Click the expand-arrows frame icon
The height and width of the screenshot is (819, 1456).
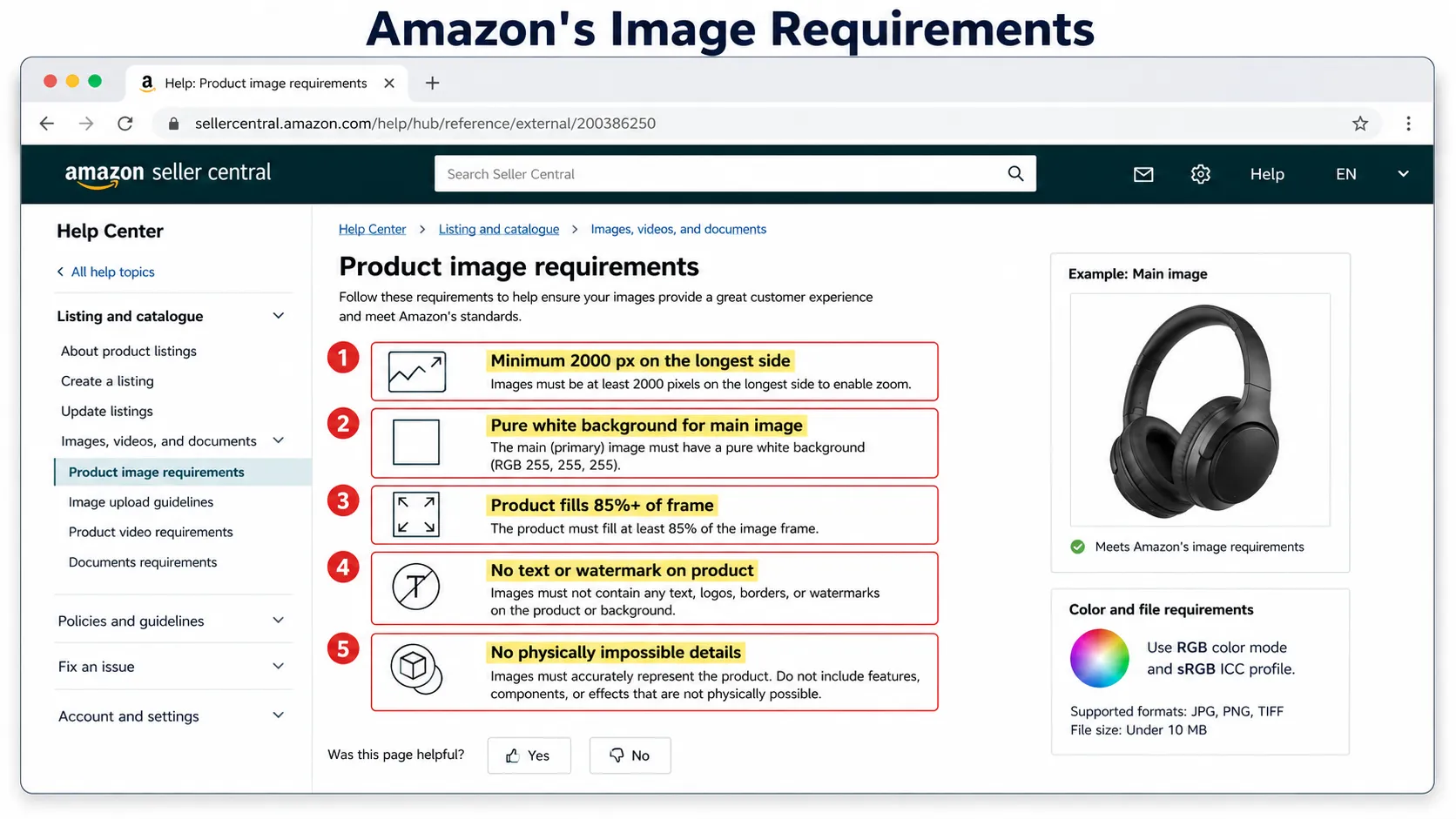416,514
